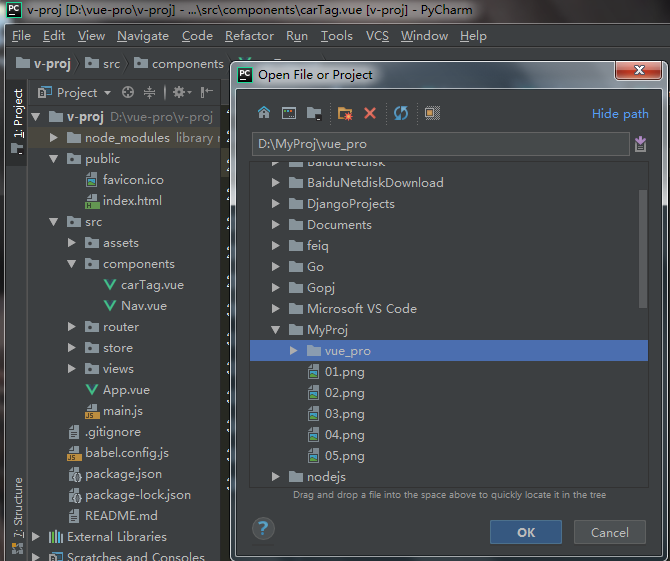Expand Microsoft VS Code folder arrow
The height and width of the screenshot is (561, 670).
[x=276, y=308]
